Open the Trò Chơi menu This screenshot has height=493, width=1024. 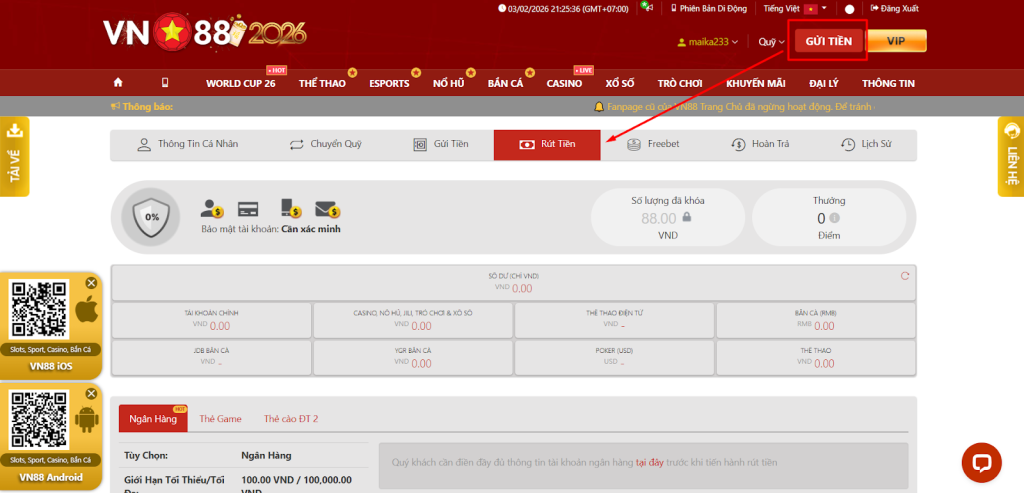point(680,84)
